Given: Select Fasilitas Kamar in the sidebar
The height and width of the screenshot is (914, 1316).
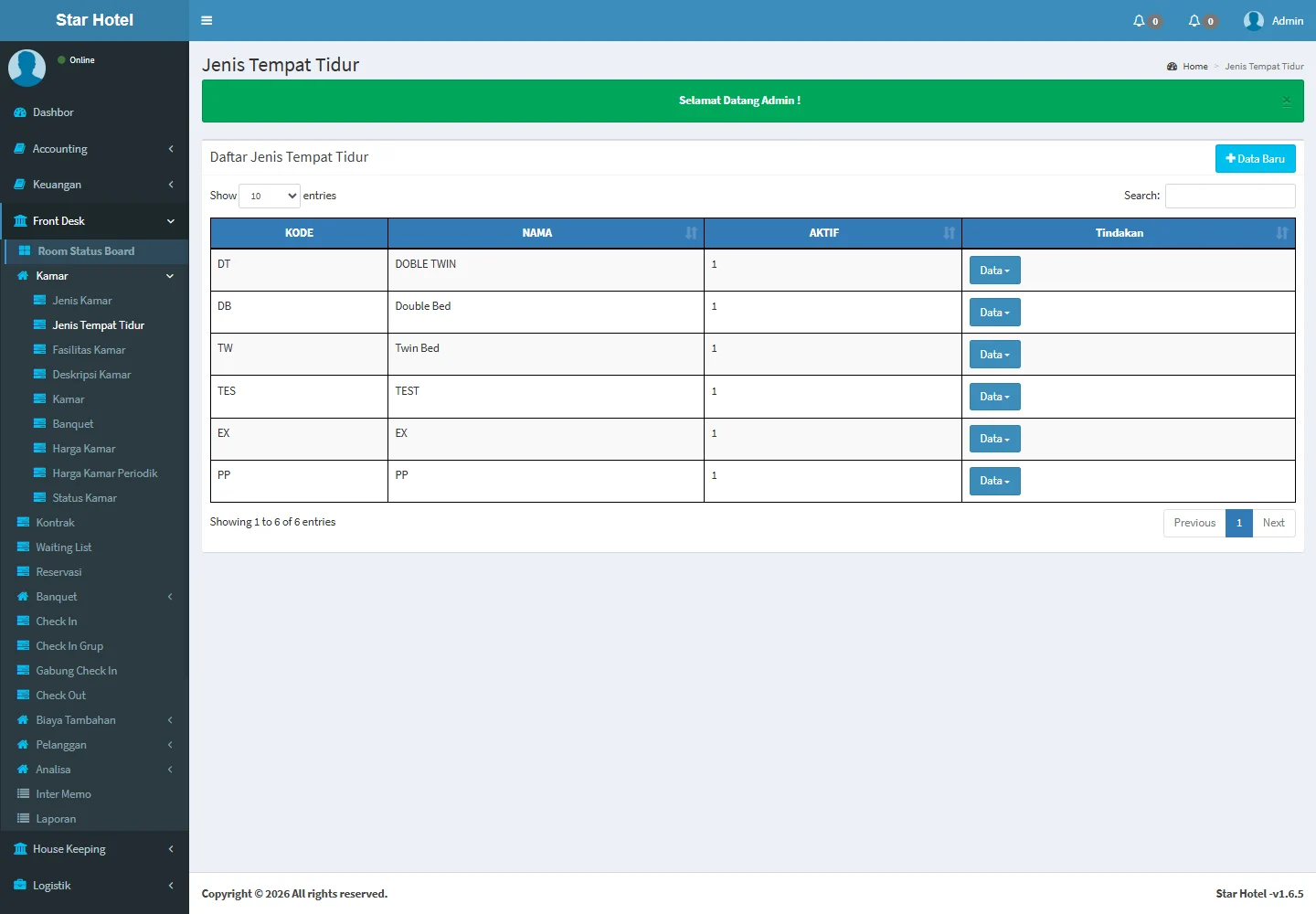Looking at the screenshot, I should (89, 350).
